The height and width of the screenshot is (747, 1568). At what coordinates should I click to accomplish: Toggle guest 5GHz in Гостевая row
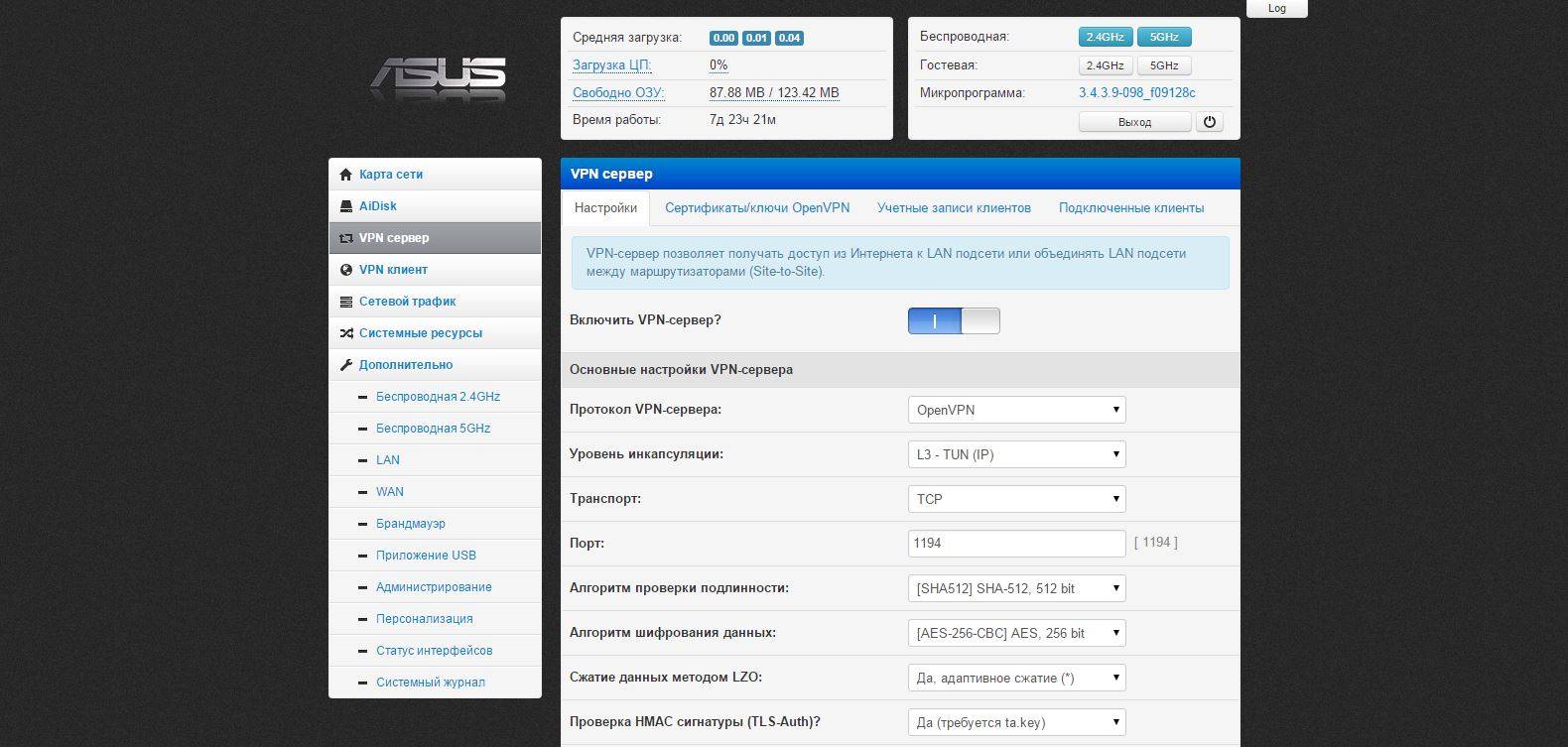click(1164, 65)
